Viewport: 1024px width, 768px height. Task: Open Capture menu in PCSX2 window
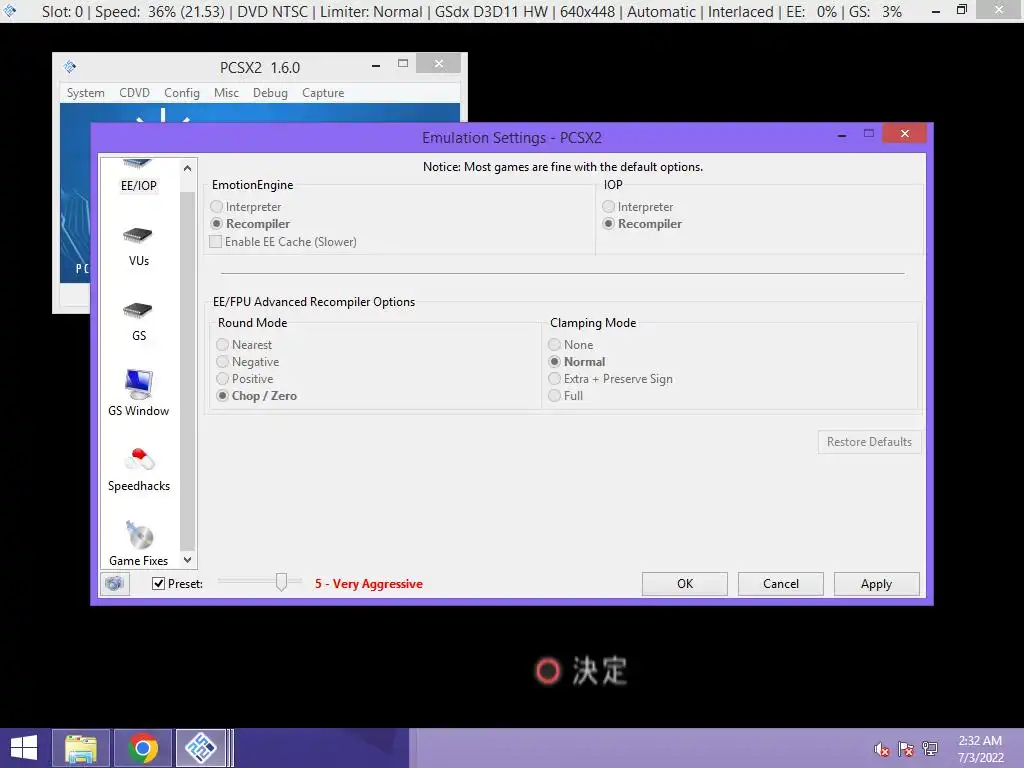point(323,93)
